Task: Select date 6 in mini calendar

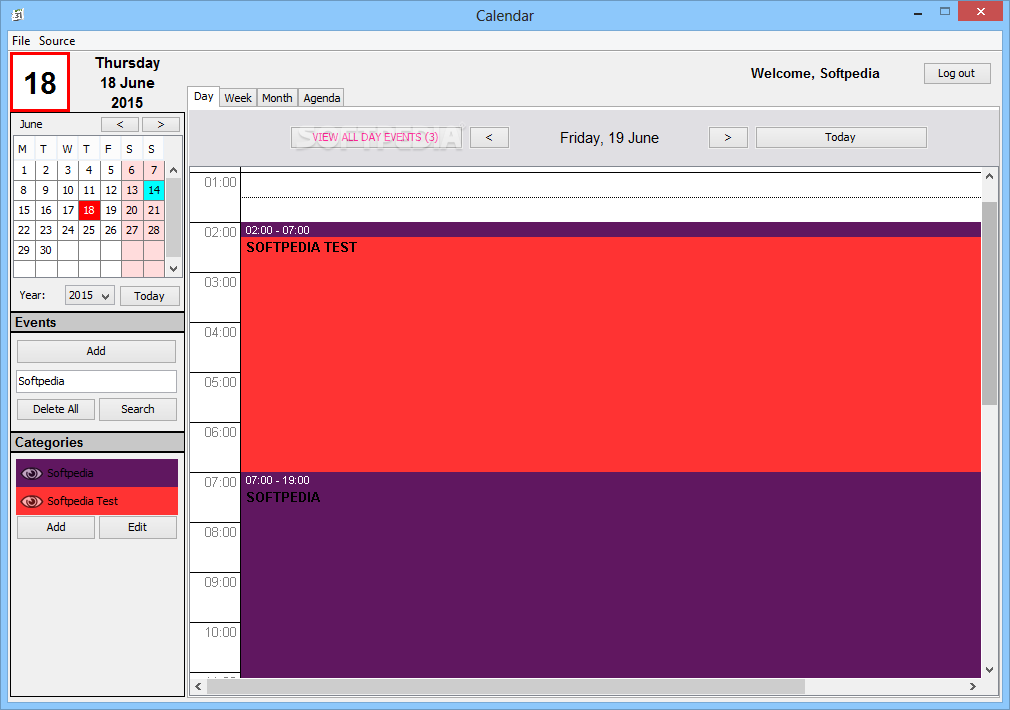Action: tap(132, 170)
